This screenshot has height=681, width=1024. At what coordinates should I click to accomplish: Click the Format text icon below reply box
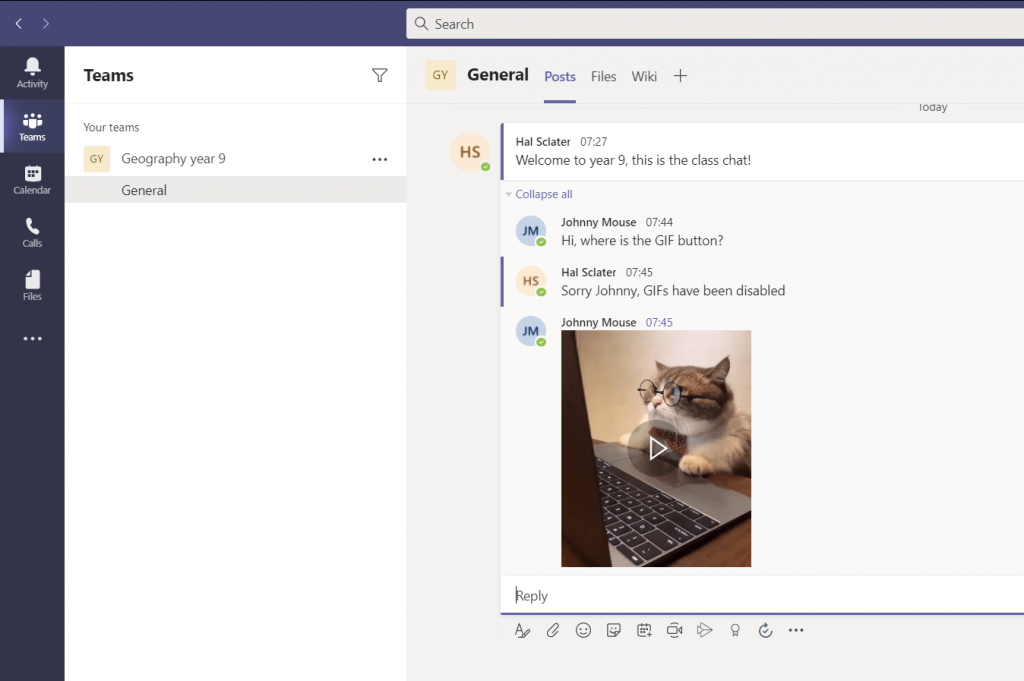[522, 630]
